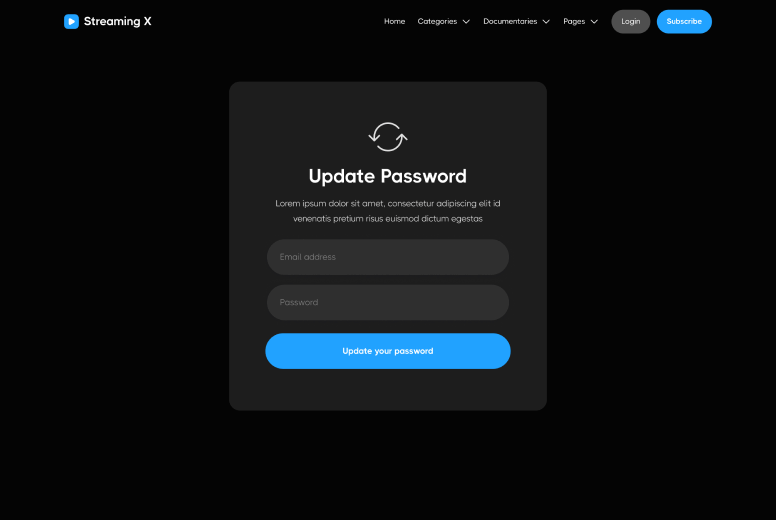Go to the Home page link

coord(394,21)
